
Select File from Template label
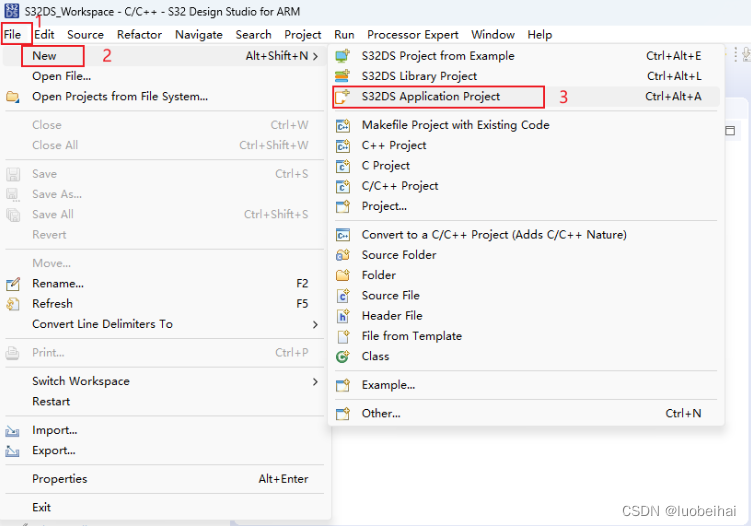point(411,336)
